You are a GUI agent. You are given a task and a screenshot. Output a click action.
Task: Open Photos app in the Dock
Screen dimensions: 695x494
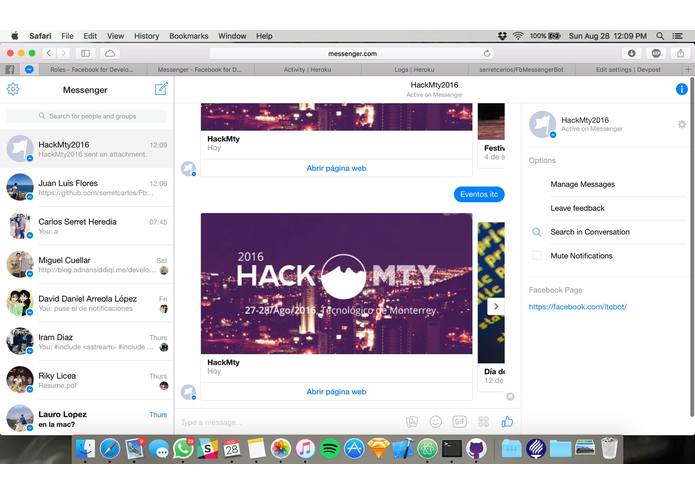point(281,449)
